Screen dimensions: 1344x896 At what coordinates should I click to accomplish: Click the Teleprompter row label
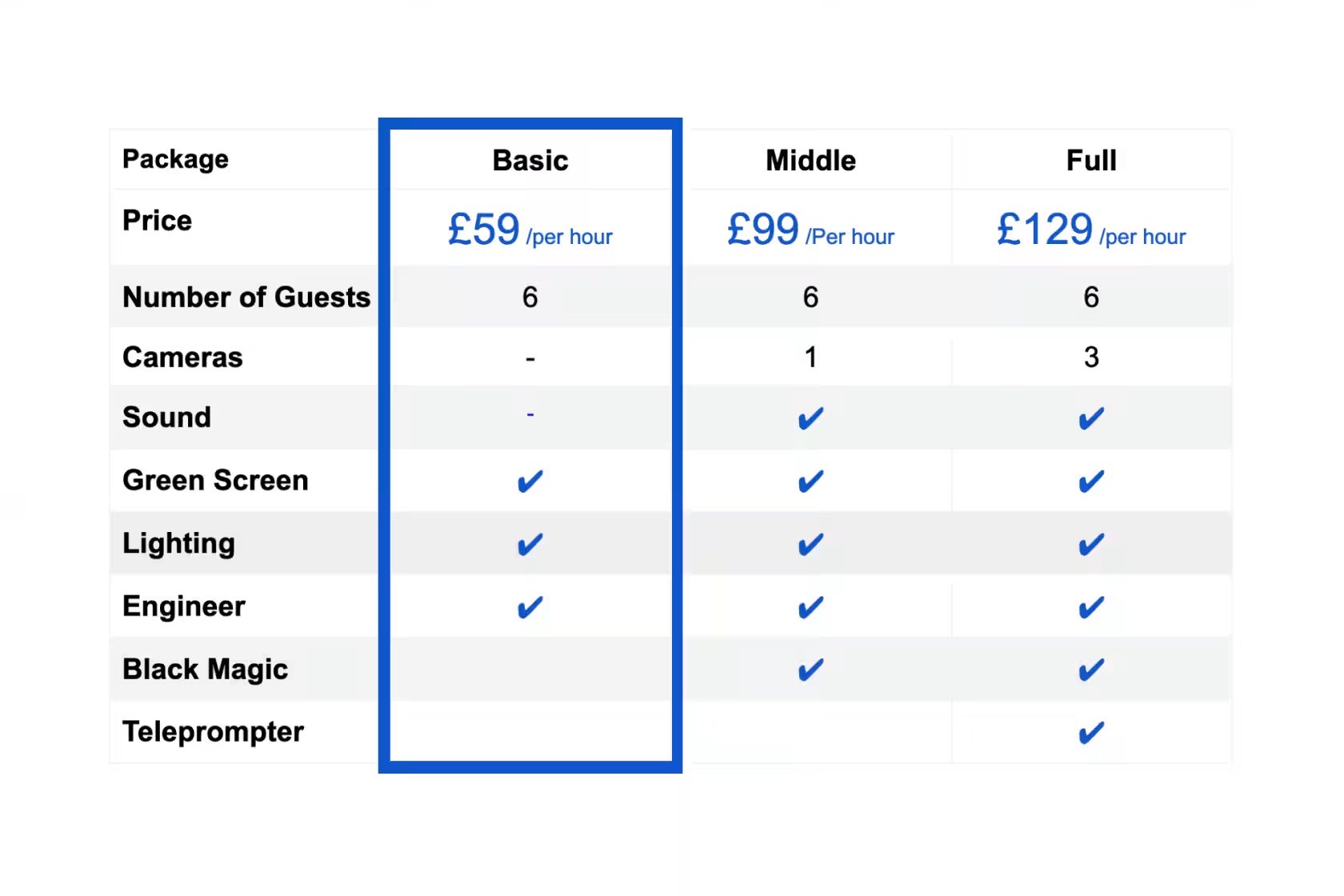pyautogui.click(x=213, y=732)
